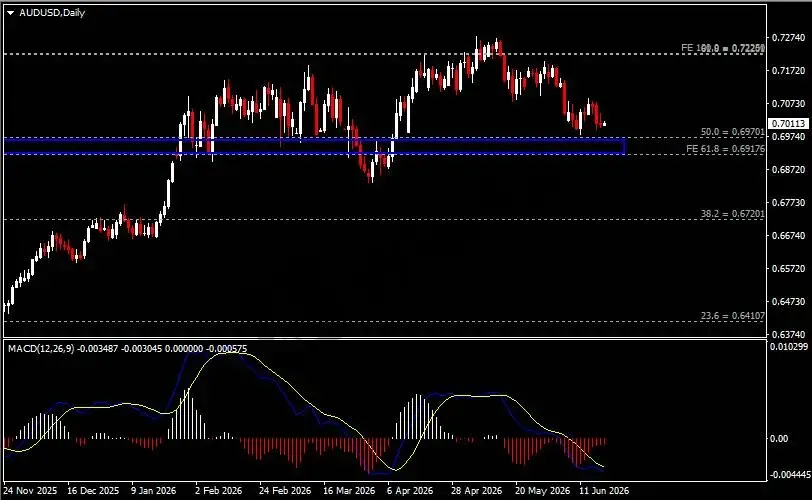Select the 28 Apr 2026 date marker
Image resolution: width=812 pixels, height=500 pixels.
[476, 491]
